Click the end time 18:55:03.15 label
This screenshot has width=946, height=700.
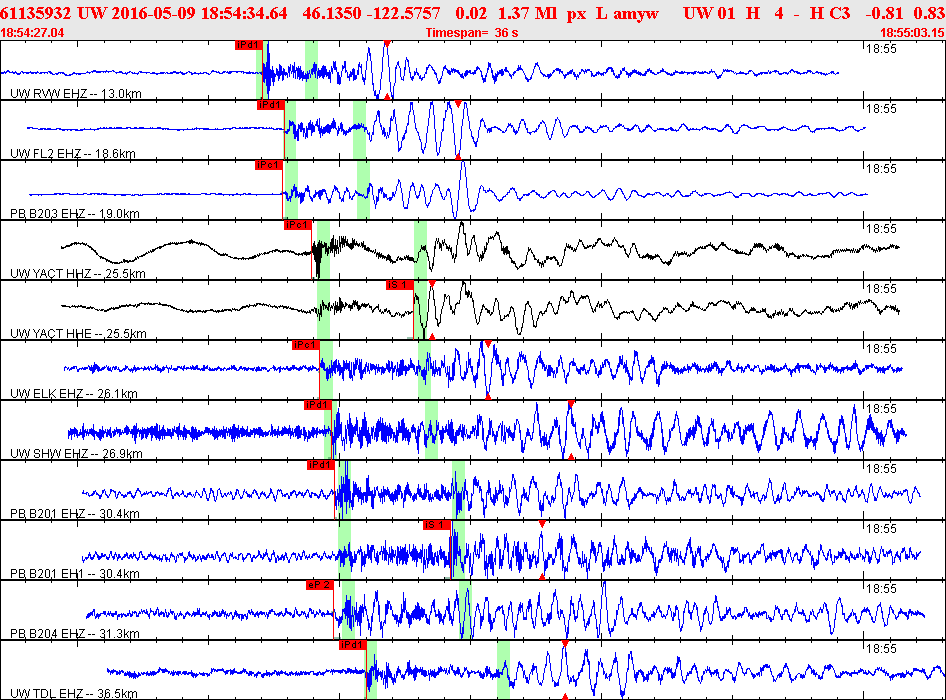912,33
